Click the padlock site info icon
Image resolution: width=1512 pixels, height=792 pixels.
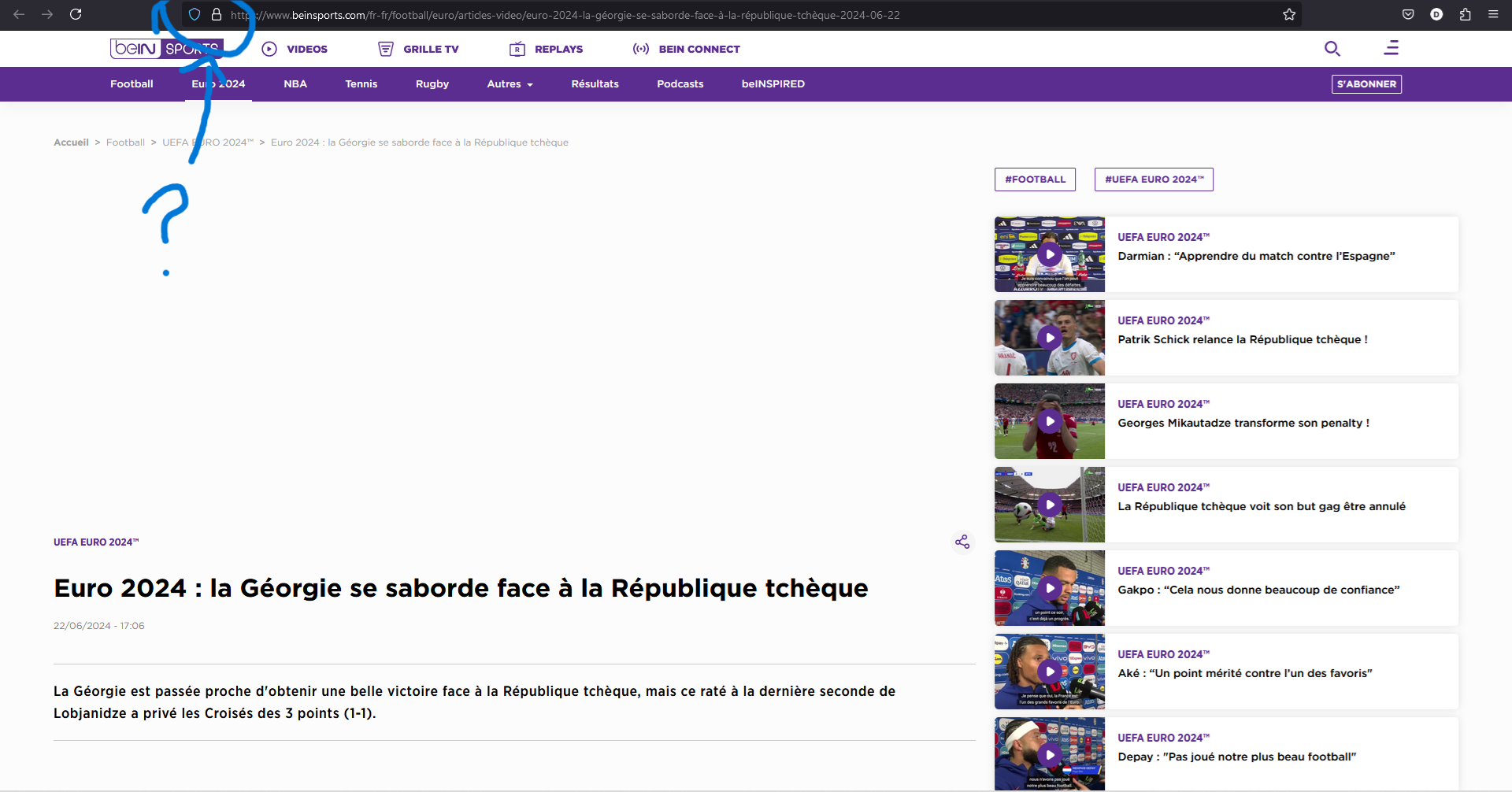[x=217, y=14]
